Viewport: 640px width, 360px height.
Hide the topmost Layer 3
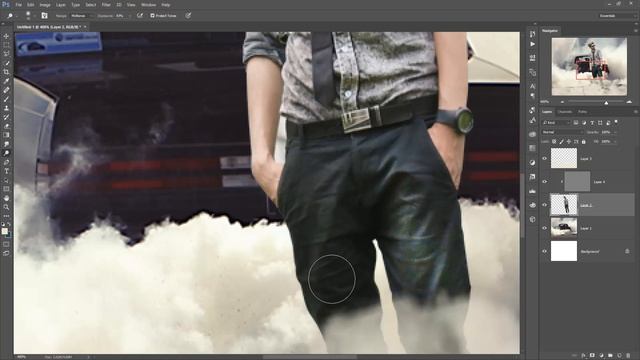click(x=544, y=158)
